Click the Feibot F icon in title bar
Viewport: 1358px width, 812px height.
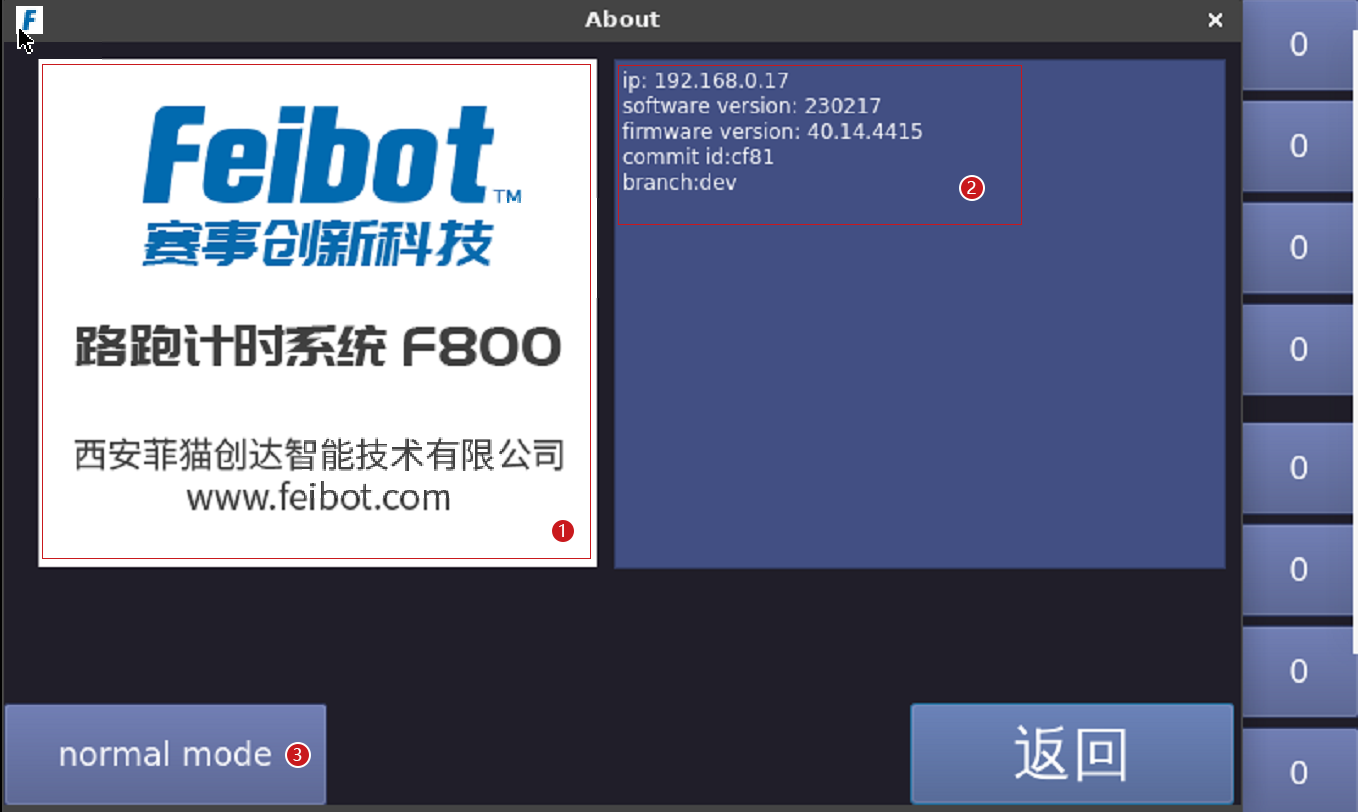pos(30,19)
